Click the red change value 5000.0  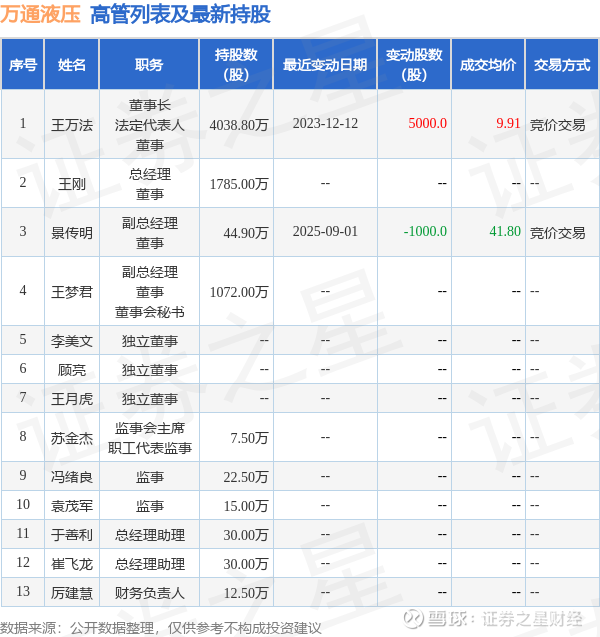tap(427, 123)
